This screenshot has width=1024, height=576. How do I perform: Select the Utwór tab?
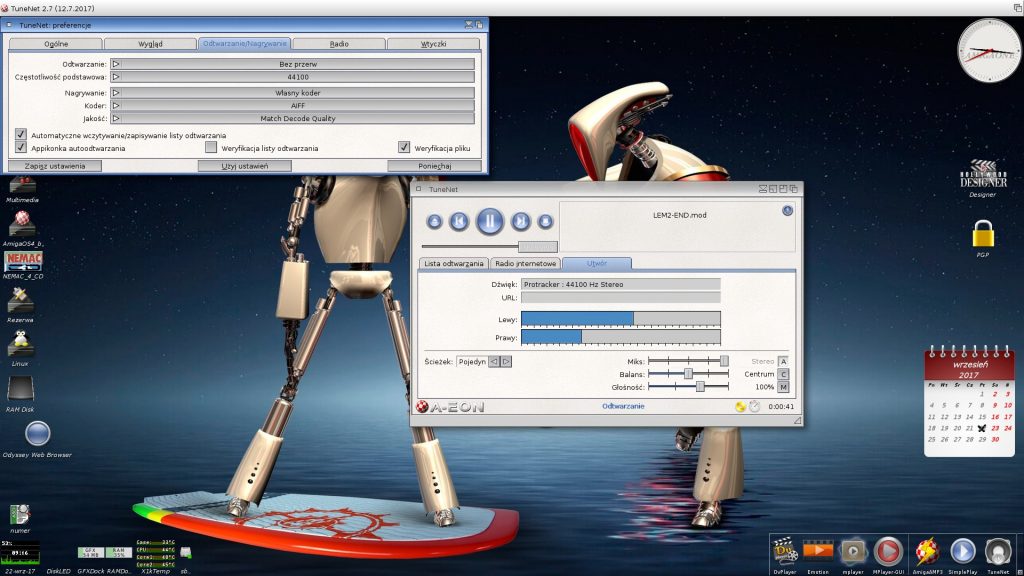click(597, 263)
